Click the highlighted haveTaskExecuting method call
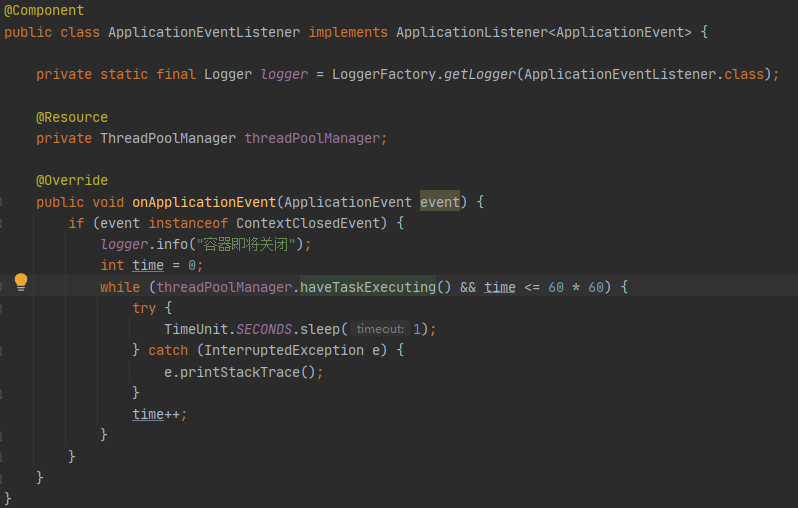 [368, 287]
